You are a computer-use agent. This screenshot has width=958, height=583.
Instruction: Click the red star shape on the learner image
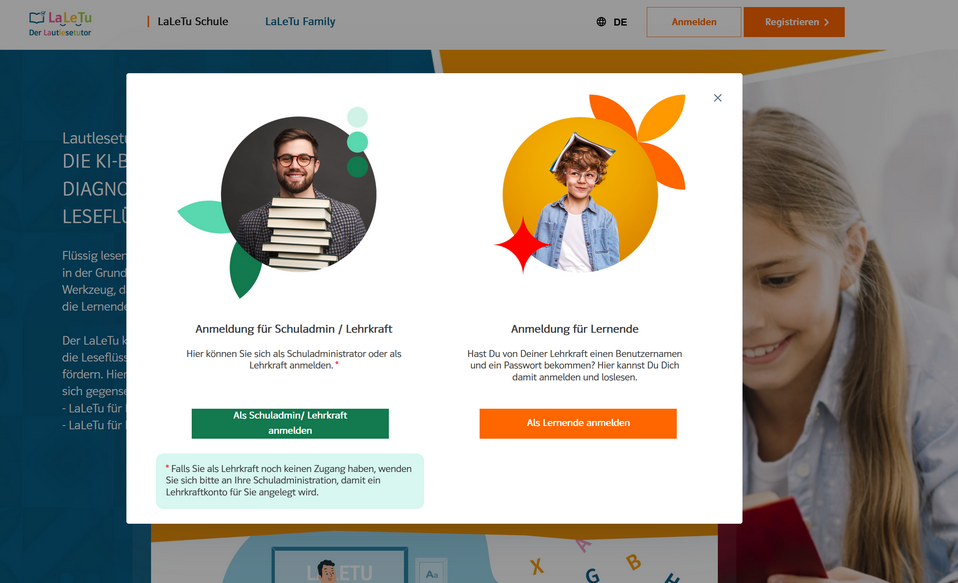tap(522, 244)
